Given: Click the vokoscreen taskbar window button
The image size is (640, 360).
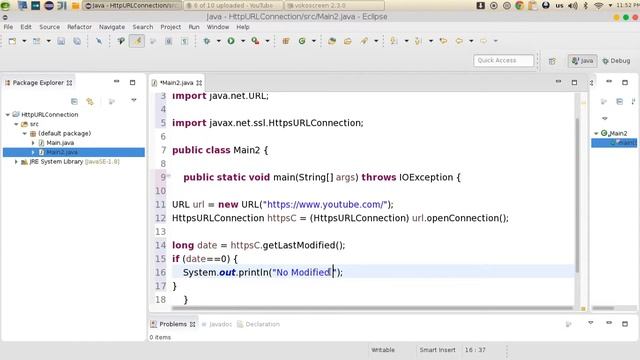Looking at the screenshot, I should [x=335, y=6].
